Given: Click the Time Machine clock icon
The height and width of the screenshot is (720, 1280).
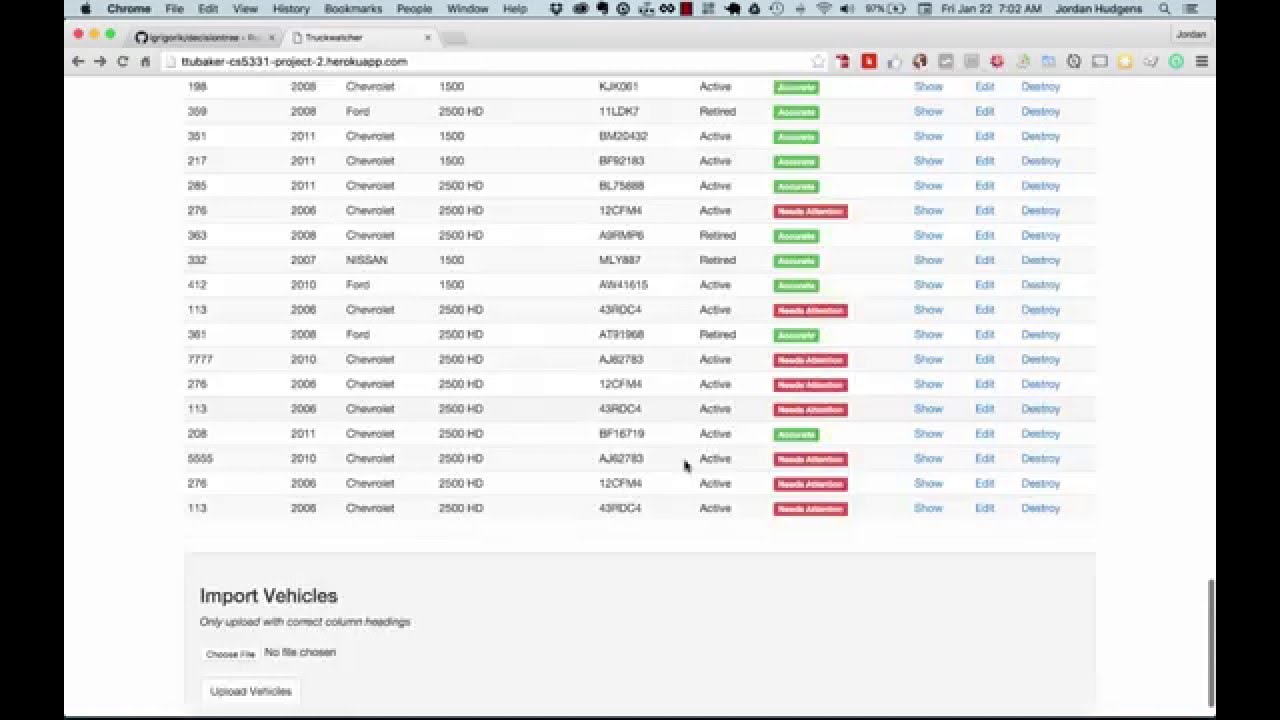Looking at the screenshot, I should pyautogui.click(x=775, y=9).
